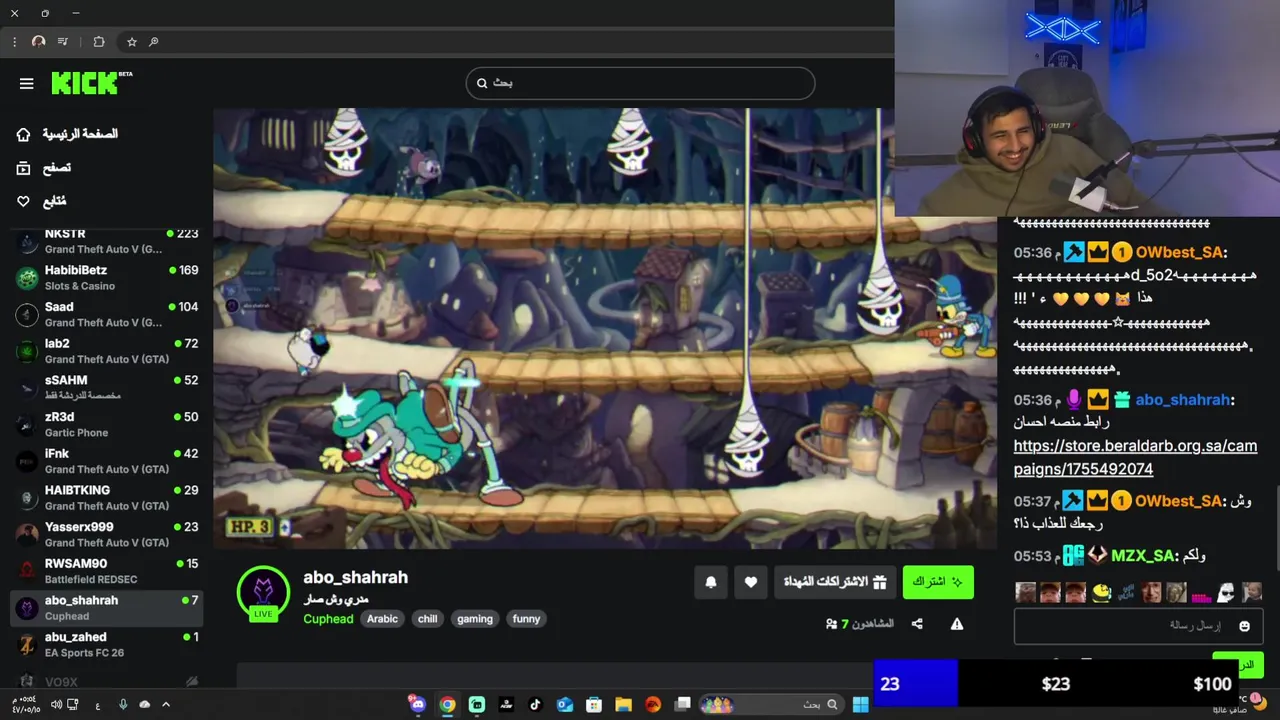The width and height of the screenshot is (1280, 720).
Task: Click the share icon
Action: 917,624
